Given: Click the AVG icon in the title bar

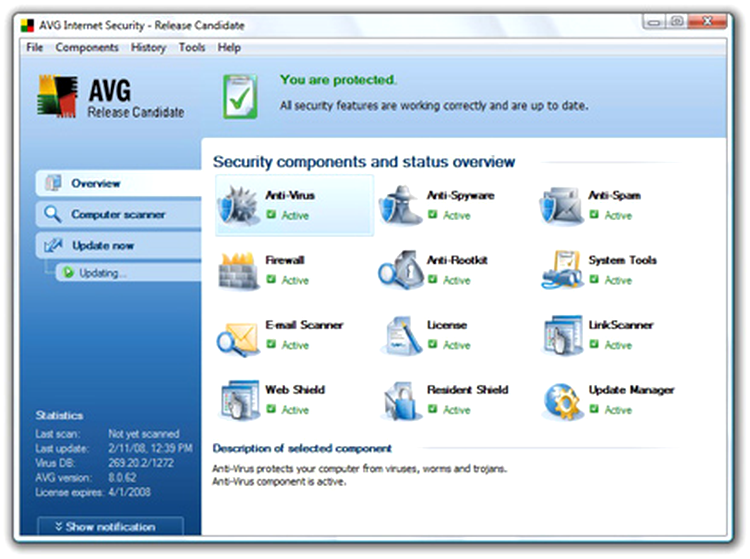Looking at the screenshot, I should tap(27, 25).
